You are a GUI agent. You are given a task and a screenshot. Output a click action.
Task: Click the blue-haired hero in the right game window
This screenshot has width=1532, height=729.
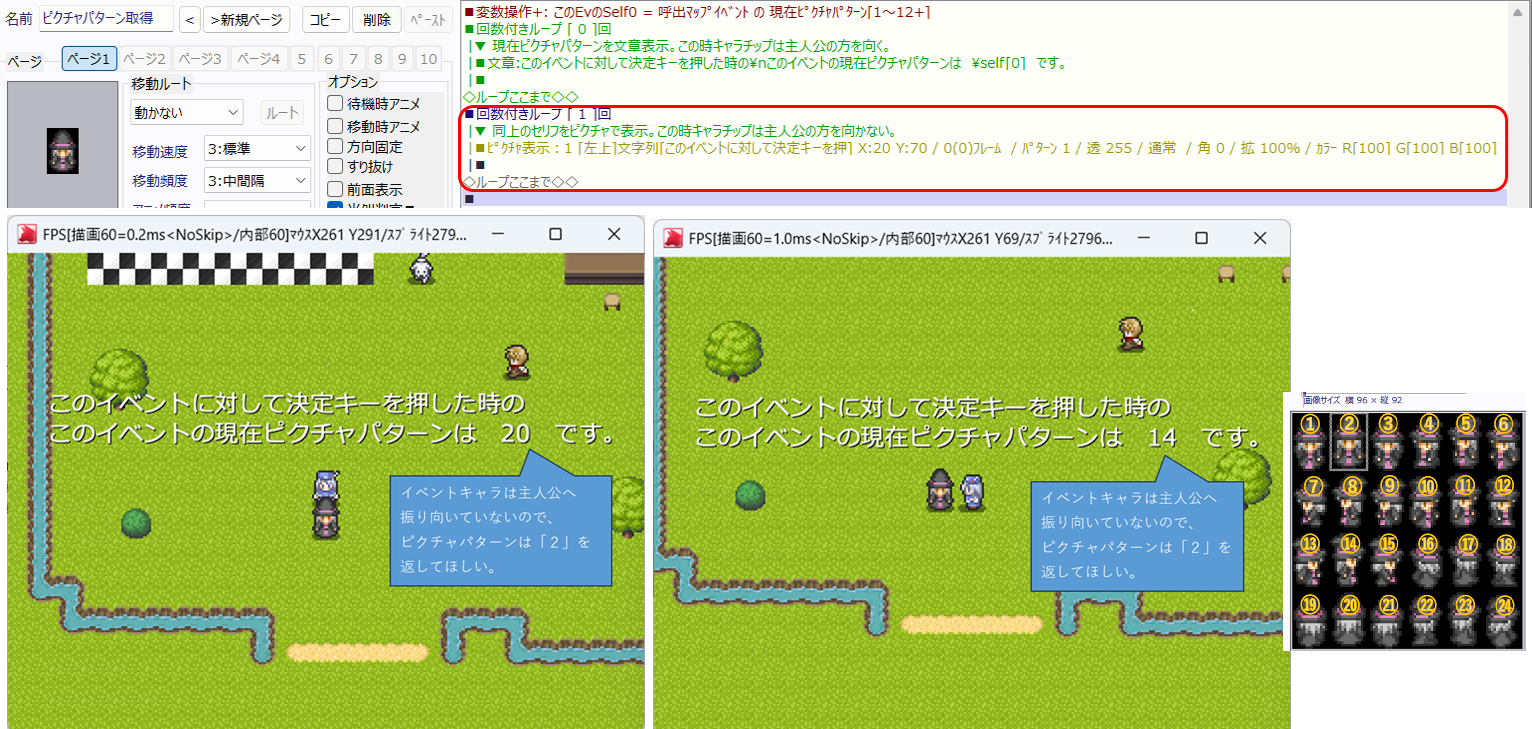click(972, 492)
